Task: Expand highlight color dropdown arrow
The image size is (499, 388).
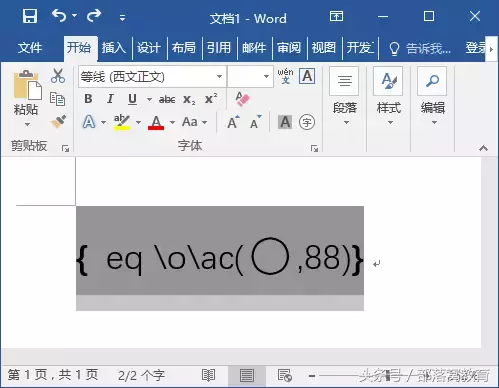Action: tap(138, 123)
